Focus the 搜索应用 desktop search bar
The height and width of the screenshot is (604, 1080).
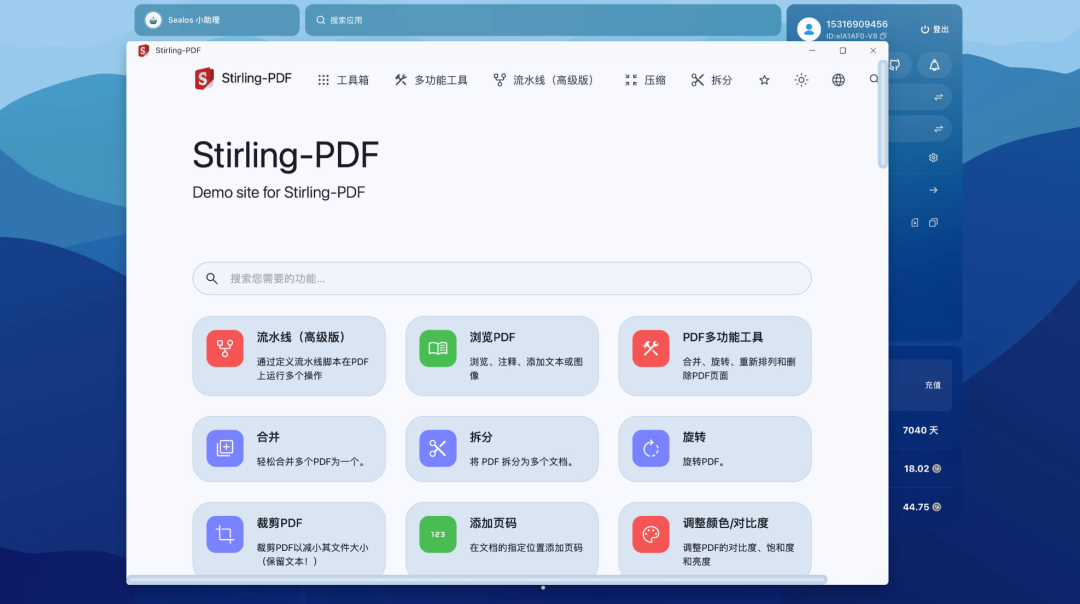pyautogui.click(x=543, y=20)
